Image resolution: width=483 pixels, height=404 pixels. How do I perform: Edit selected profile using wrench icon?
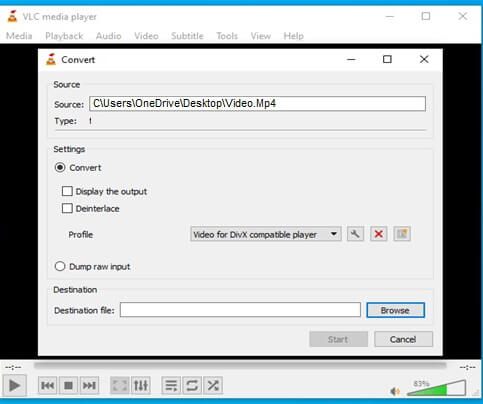click(x=355, y=234)
